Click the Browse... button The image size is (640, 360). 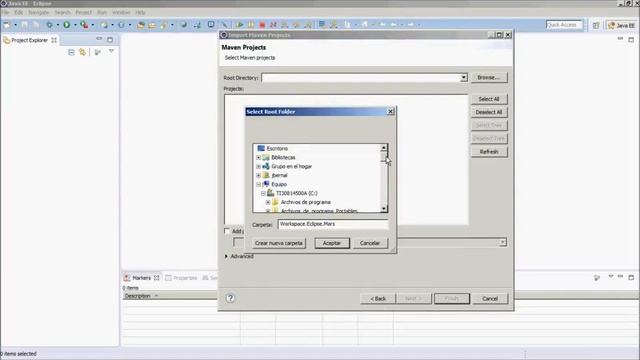pyautogui.click(x=489, y=77)
